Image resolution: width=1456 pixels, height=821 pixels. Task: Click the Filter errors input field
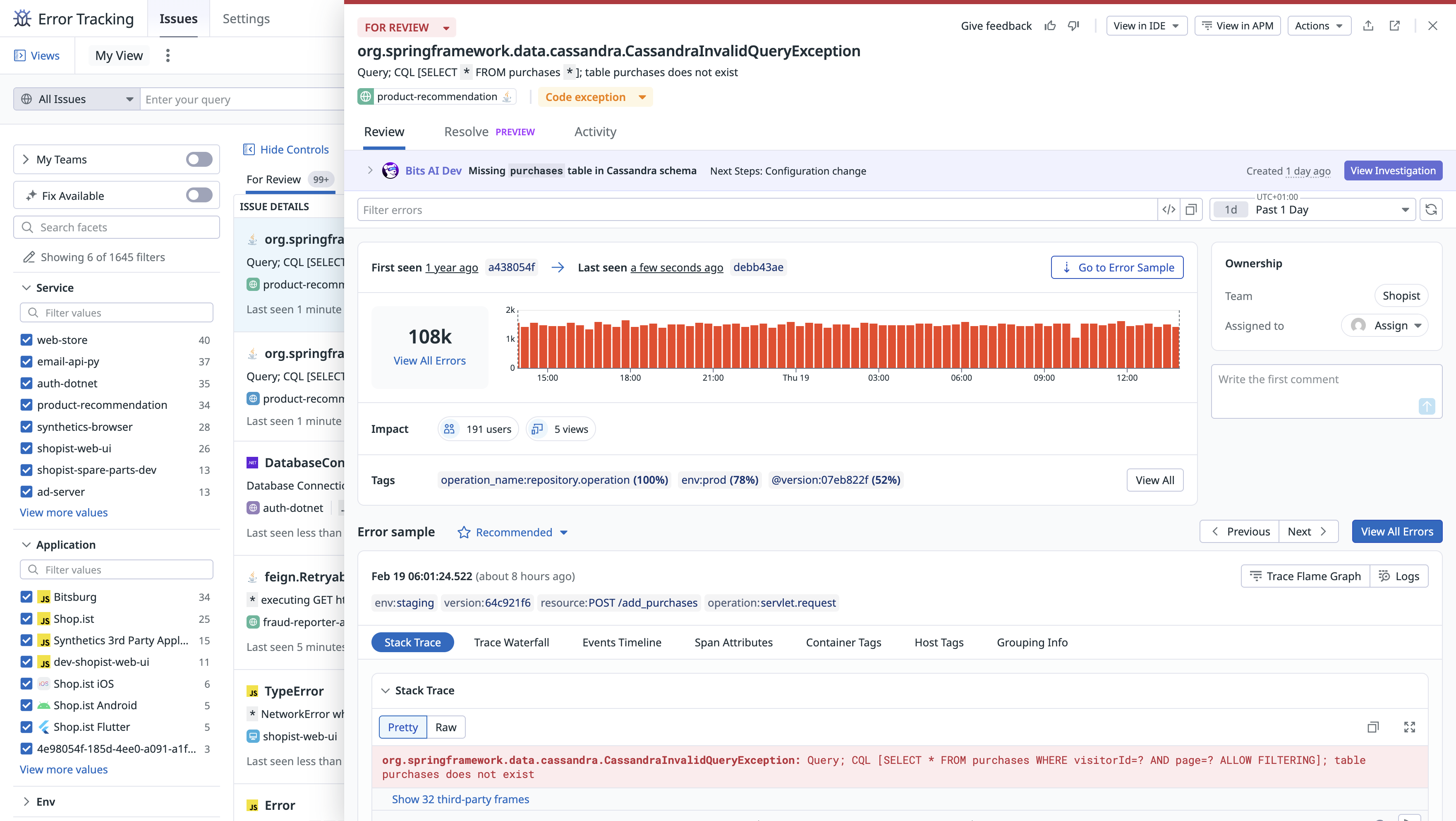point(757,210)
